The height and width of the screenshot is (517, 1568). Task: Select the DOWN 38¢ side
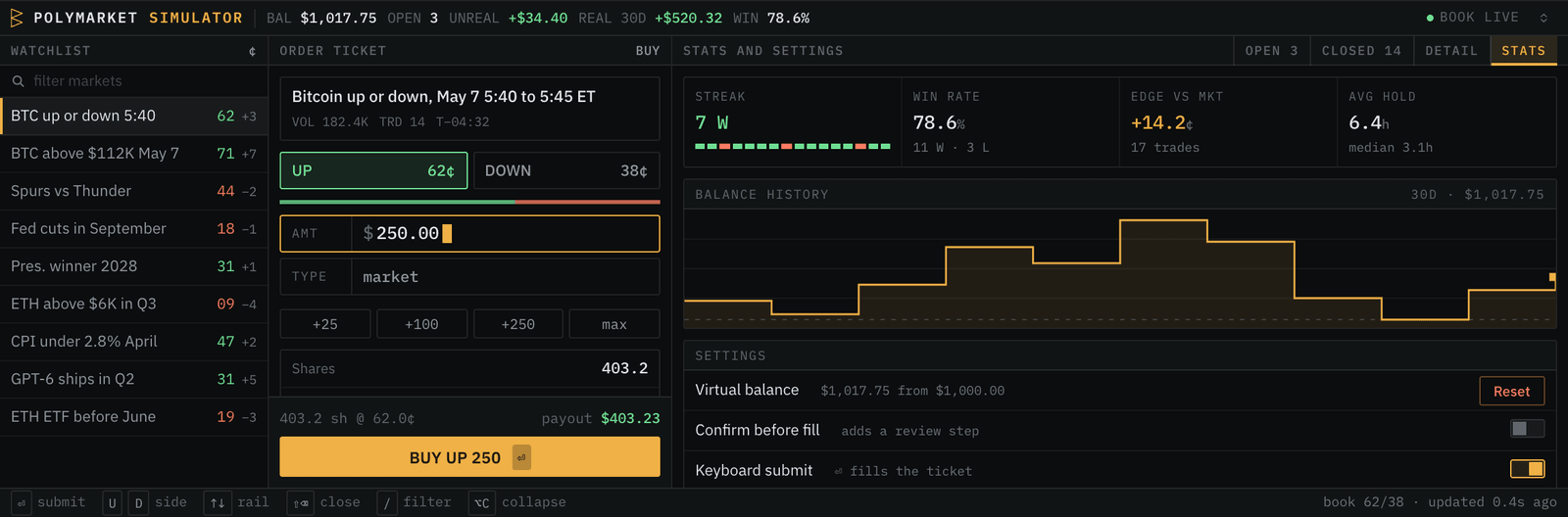tap(566, 170)
